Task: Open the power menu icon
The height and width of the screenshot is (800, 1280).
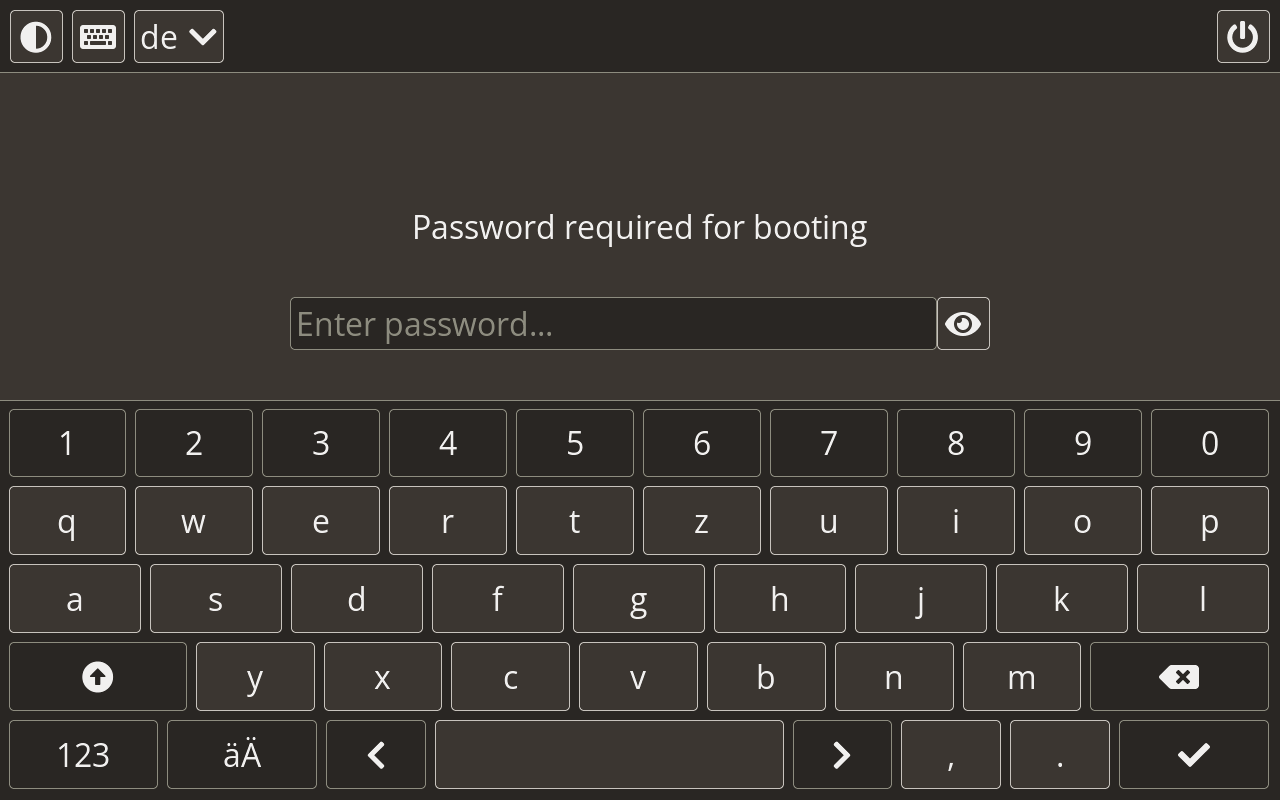Action: pos(1242,37)
